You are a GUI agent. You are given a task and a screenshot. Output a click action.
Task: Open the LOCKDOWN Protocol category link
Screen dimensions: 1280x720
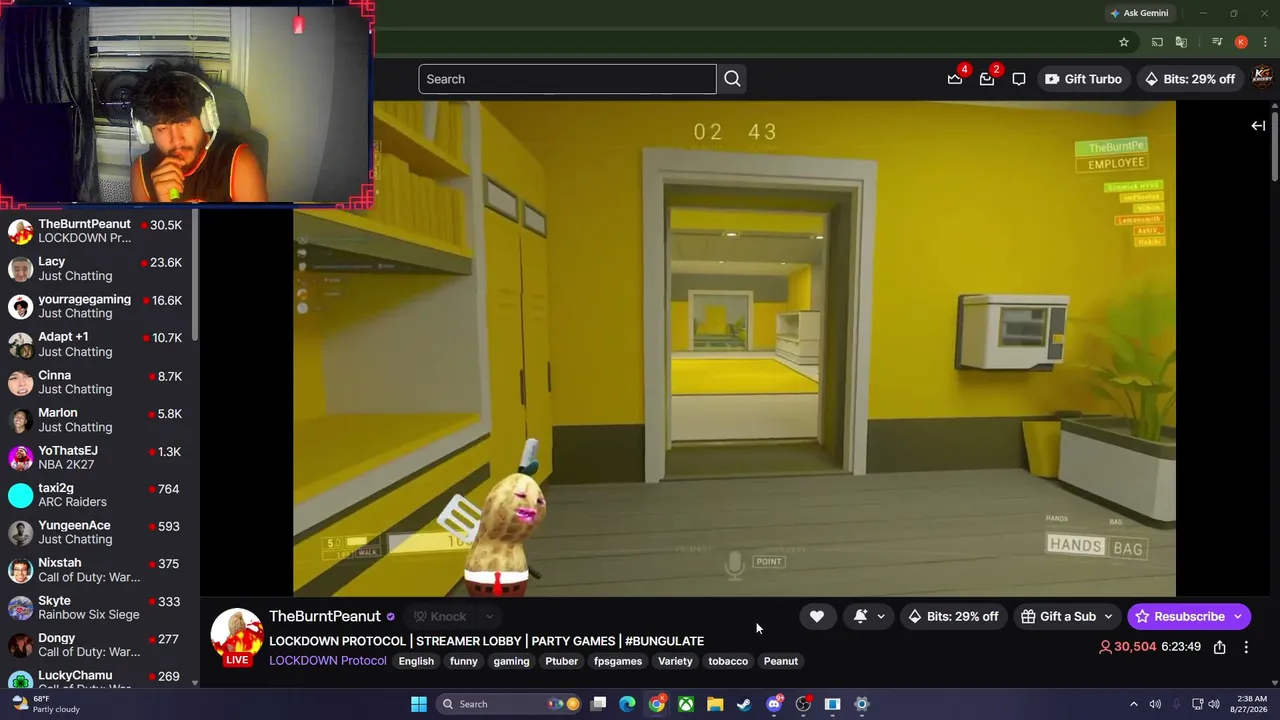coord(328,661)
